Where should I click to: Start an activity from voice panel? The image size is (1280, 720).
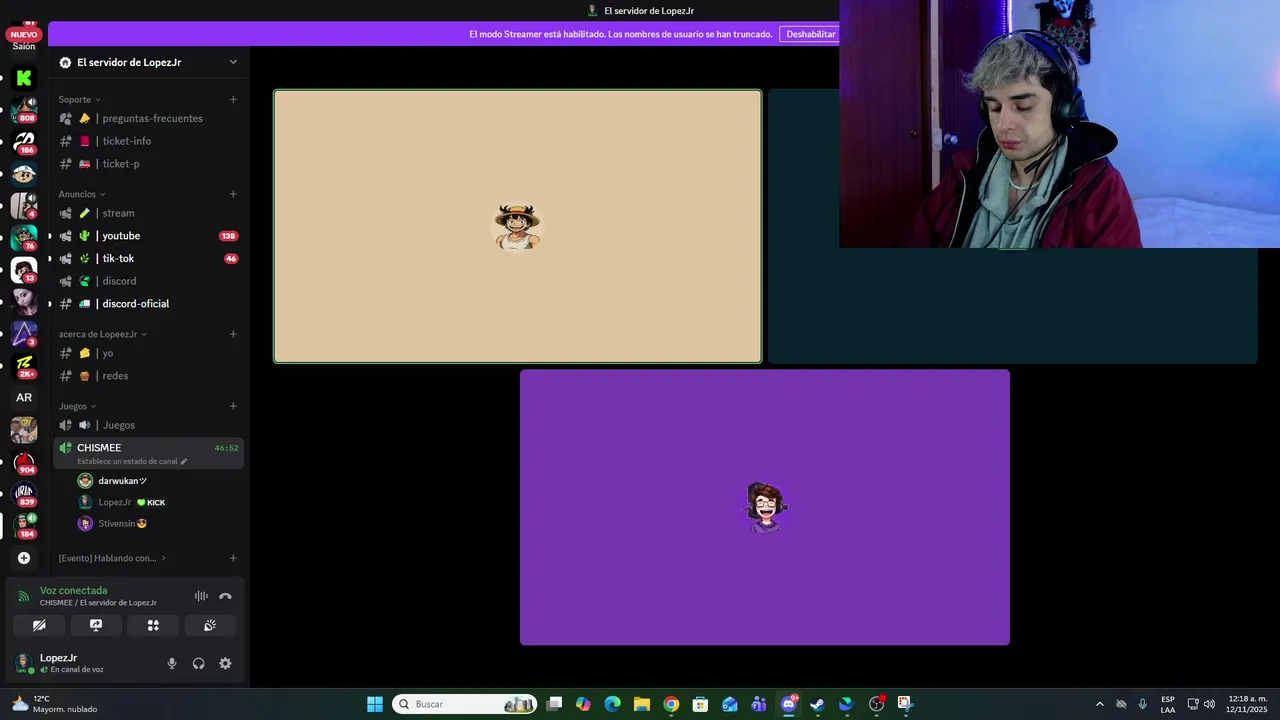[x=153, y=625]
